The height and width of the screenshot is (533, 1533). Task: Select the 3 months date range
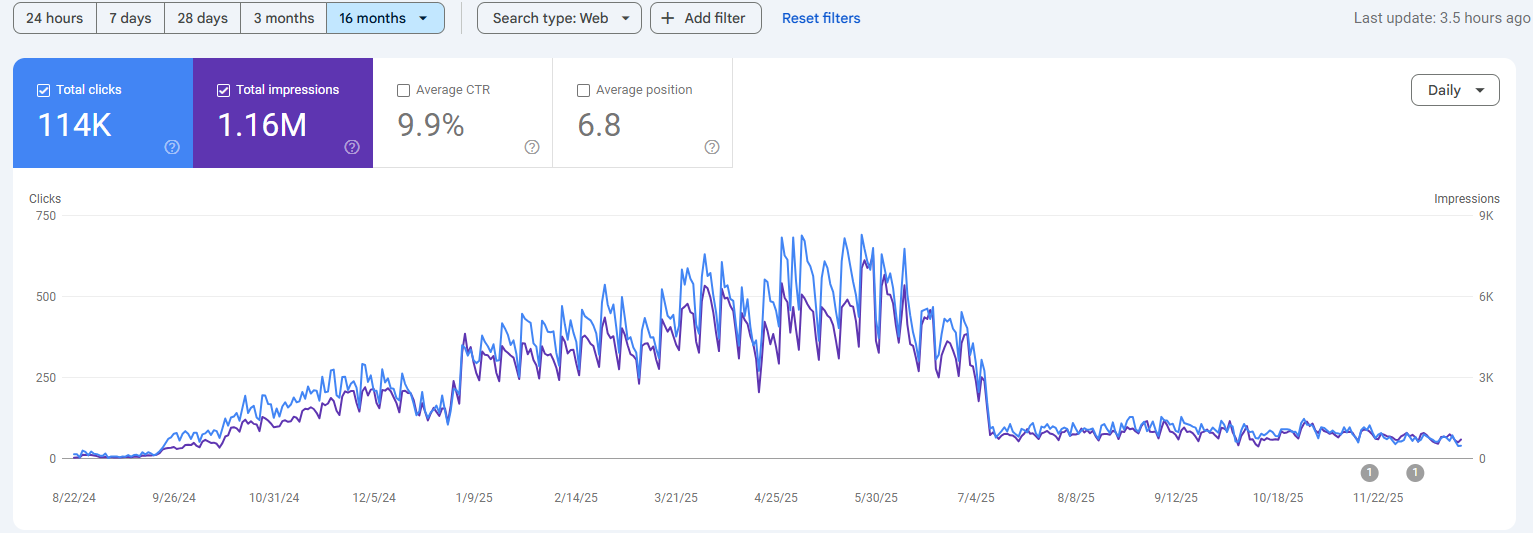283,18
